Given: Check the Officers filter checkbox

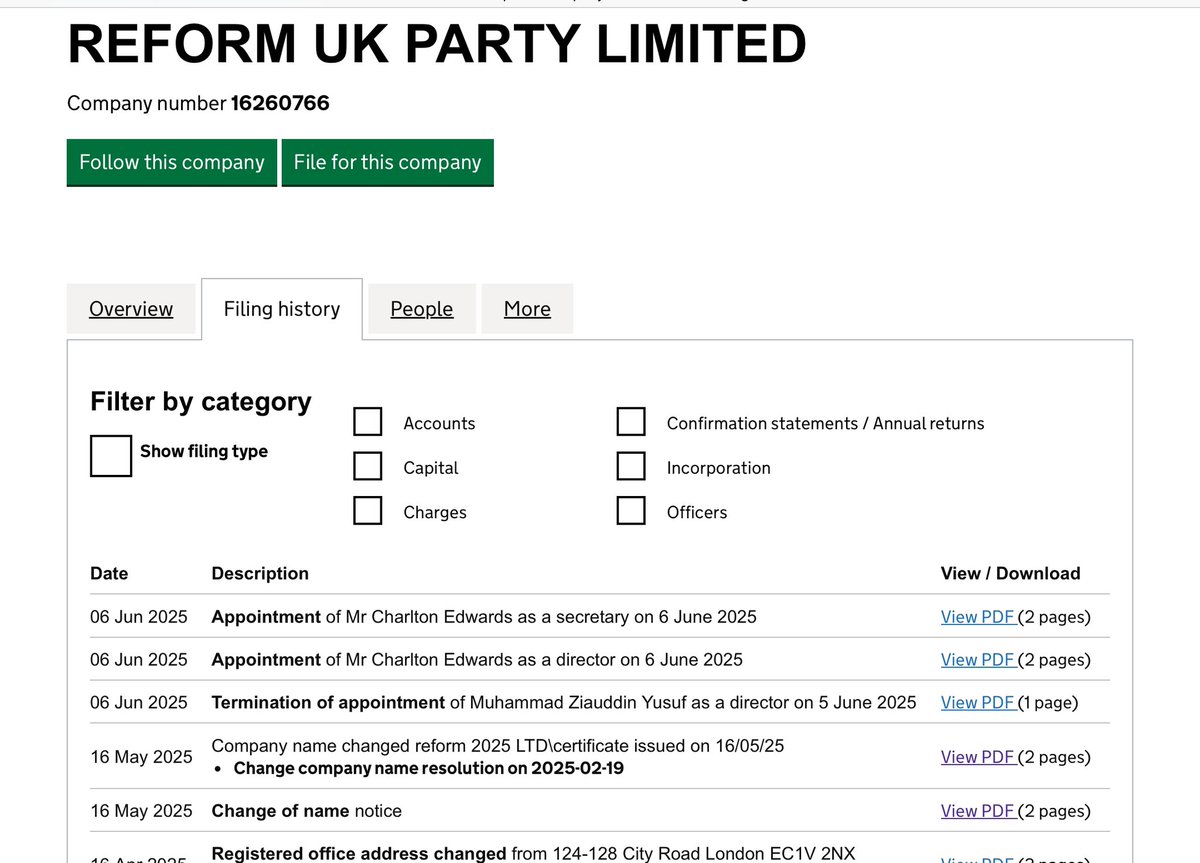Looking at the screenshot, I should tap(631, 510).
